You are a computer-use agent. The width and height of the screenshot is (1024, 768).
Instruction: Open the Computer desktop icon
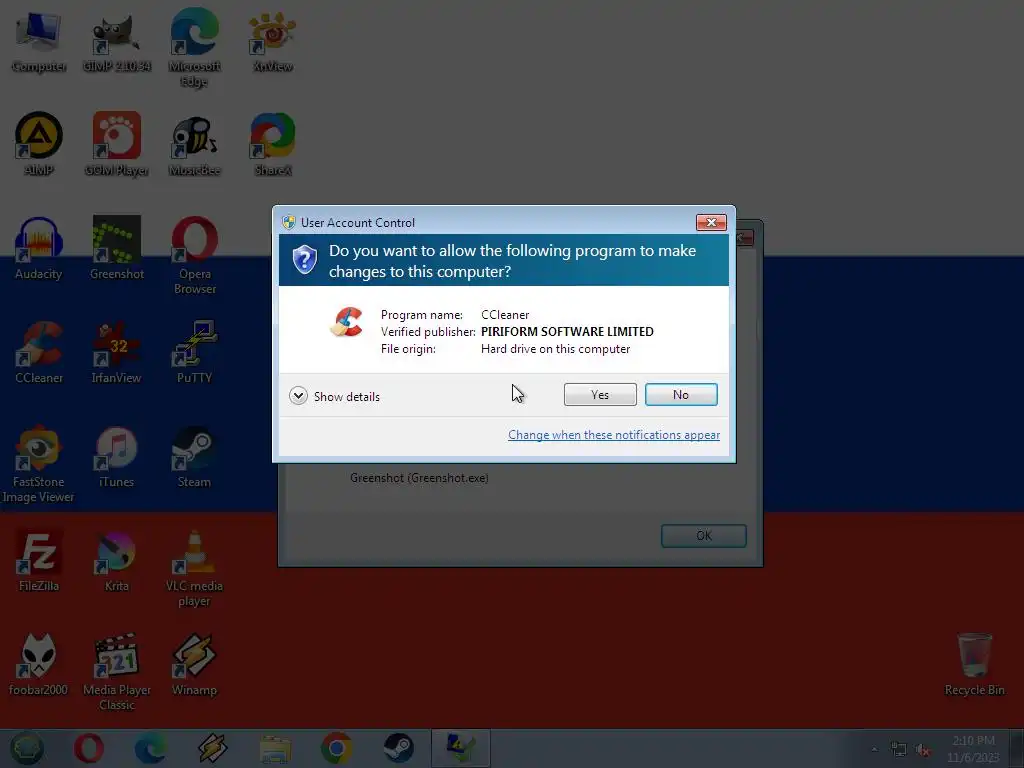click(x=39, y=41)
